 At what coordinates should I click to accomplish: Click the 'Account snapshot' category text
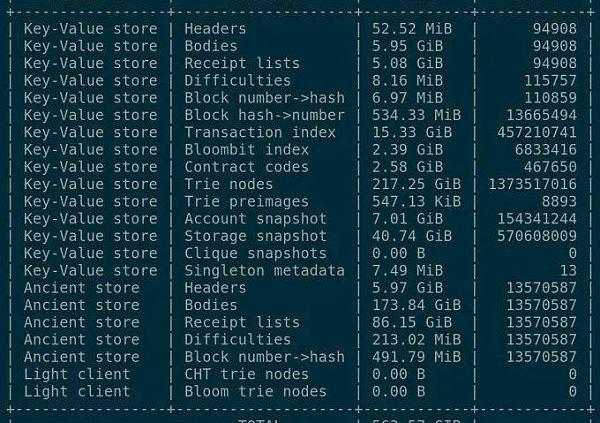pyautogui.click(x=255, y=219)
